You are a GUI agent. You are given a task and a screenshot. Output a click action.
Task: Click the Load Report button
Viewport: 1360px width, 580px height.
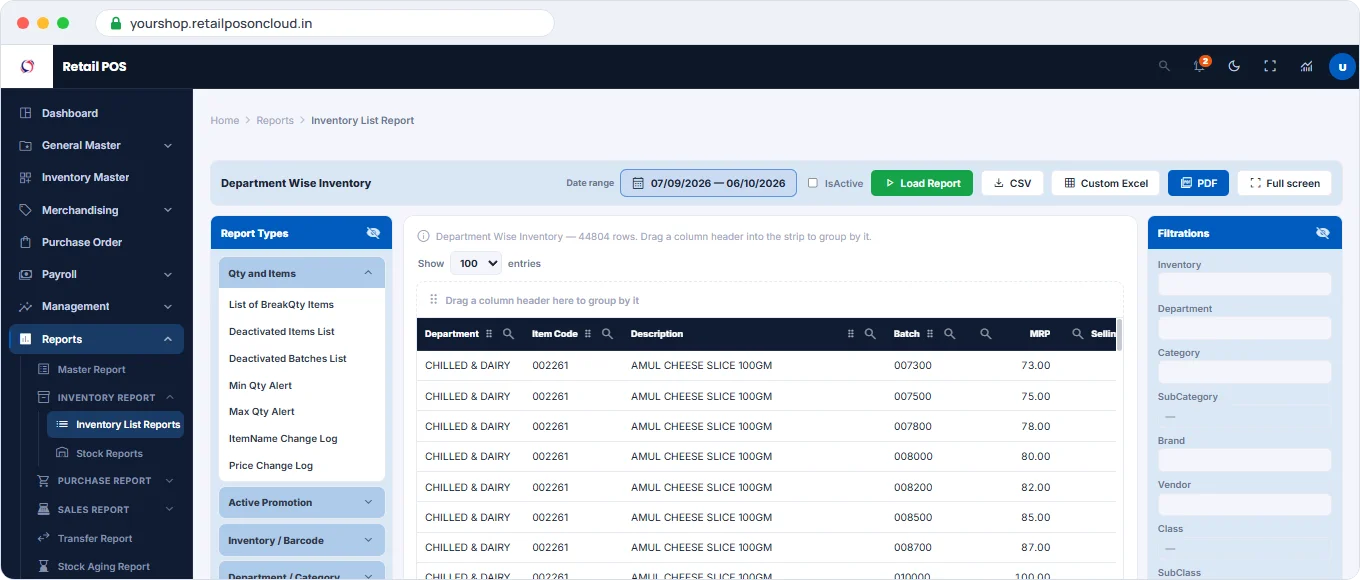click(x=922, y=183)
